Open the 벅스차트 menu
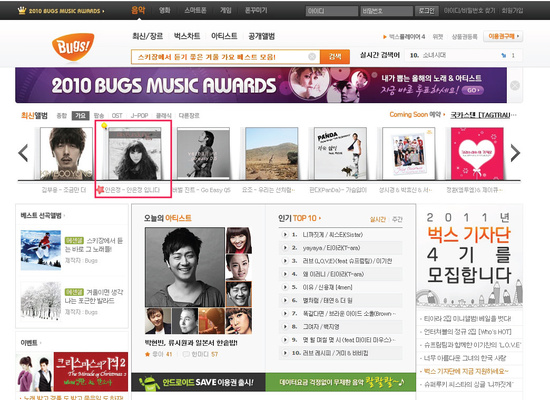 click(x=187, y=36)
